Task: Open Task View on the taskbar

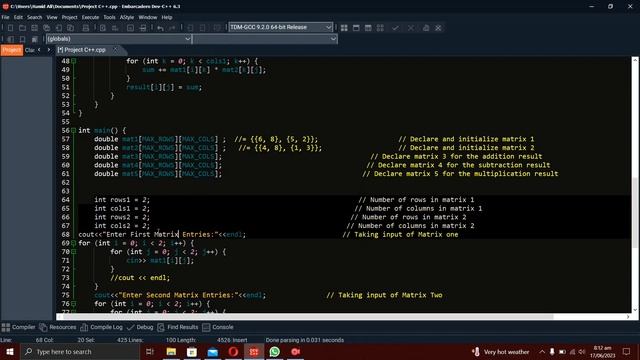Action: click(x=150, y=351)
